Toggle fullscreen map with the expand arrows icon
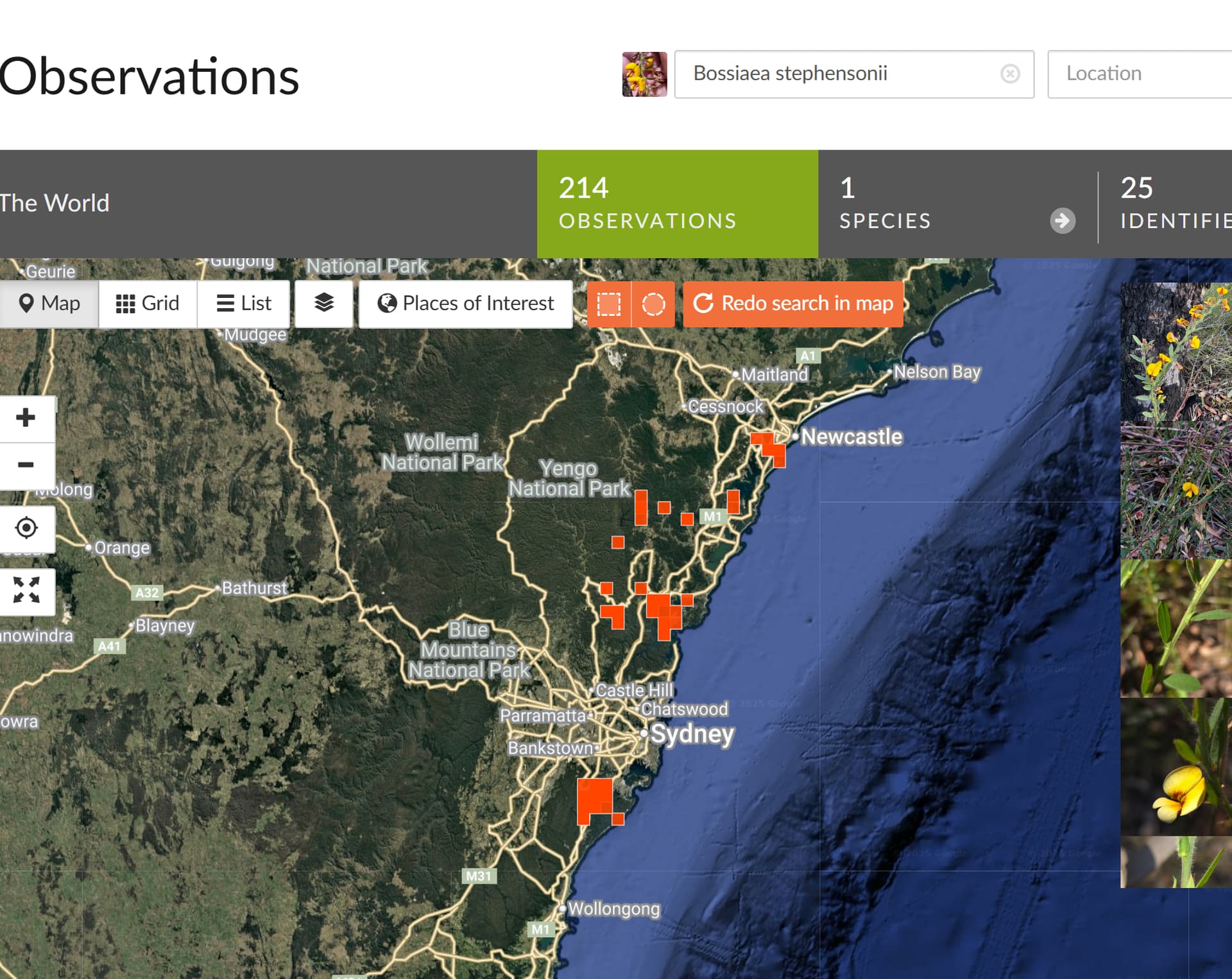The width and height of the screenshot is (1232, 979). [x=26, y=590]
